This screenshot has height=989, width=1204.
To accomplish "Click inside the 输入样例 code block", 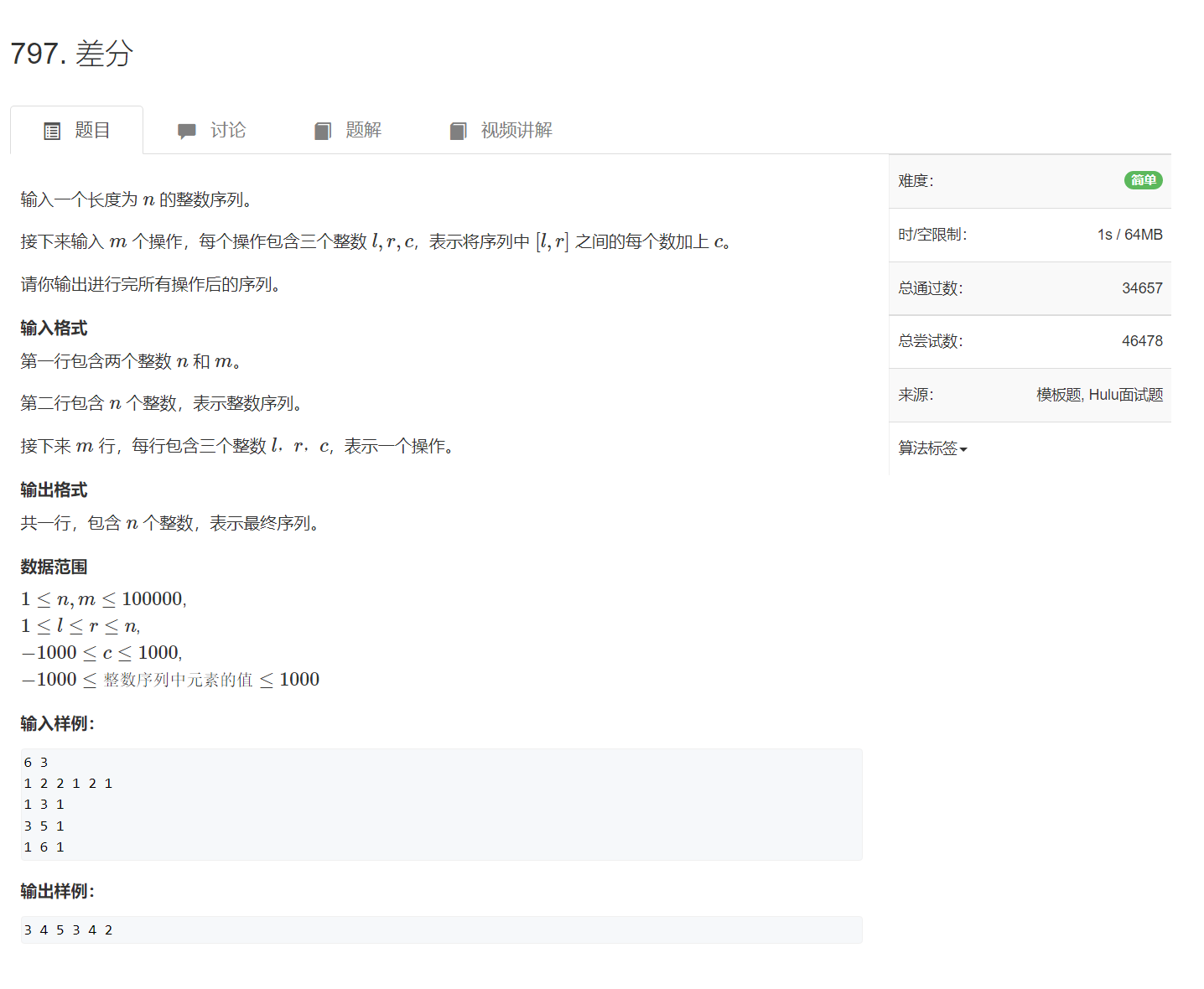I will click(441, 805).
